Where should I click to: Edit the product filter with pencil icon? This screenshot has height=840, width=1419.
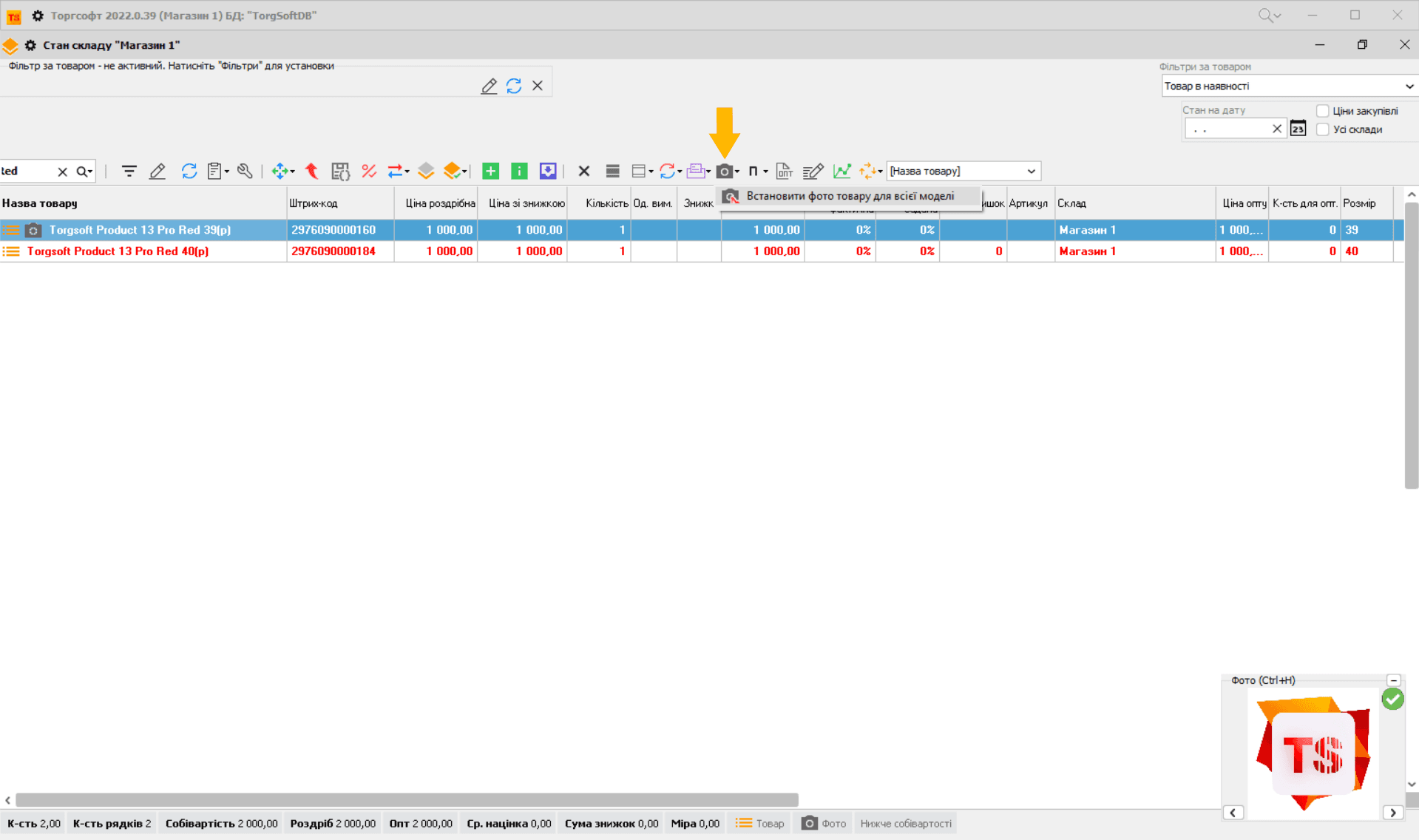click(489, 86)
